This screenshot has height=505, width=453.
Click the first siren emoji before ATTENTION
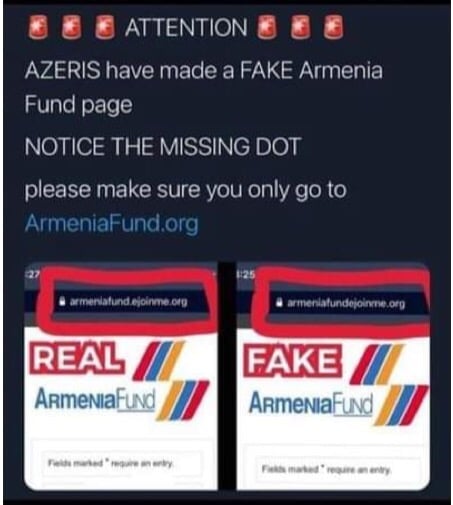tap(38, 27)
